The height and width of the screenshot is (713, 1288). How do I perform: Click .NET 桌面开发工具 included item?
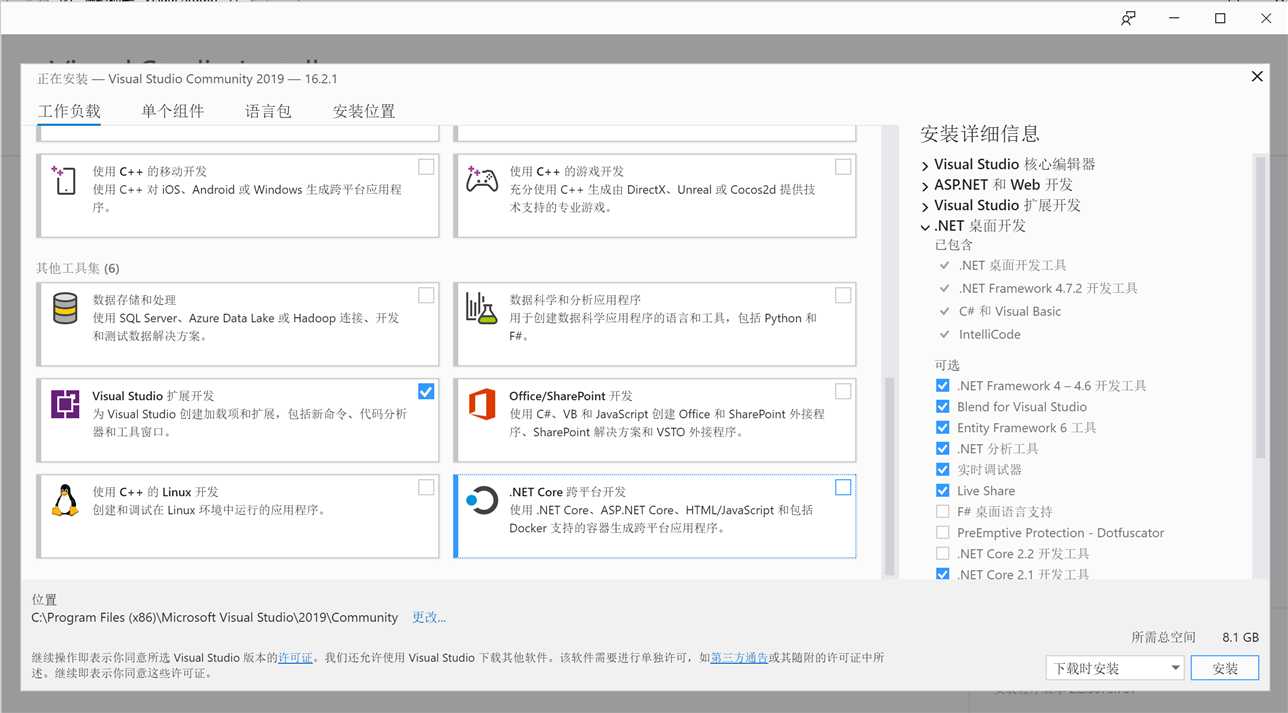1012,265
